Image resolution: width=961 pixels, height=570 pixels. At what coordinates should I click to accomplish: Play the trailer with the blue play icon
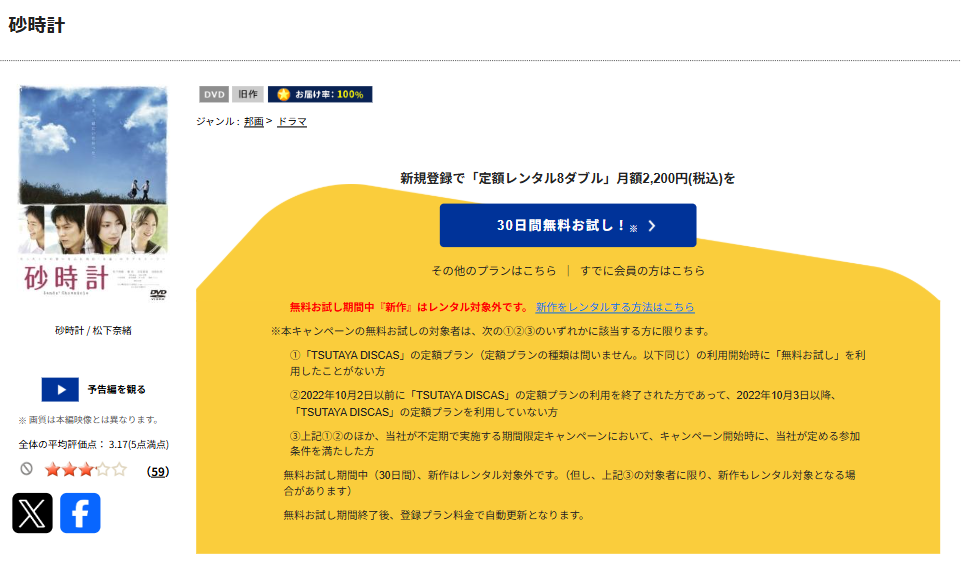pyautogui.click(x=60, y=390)
